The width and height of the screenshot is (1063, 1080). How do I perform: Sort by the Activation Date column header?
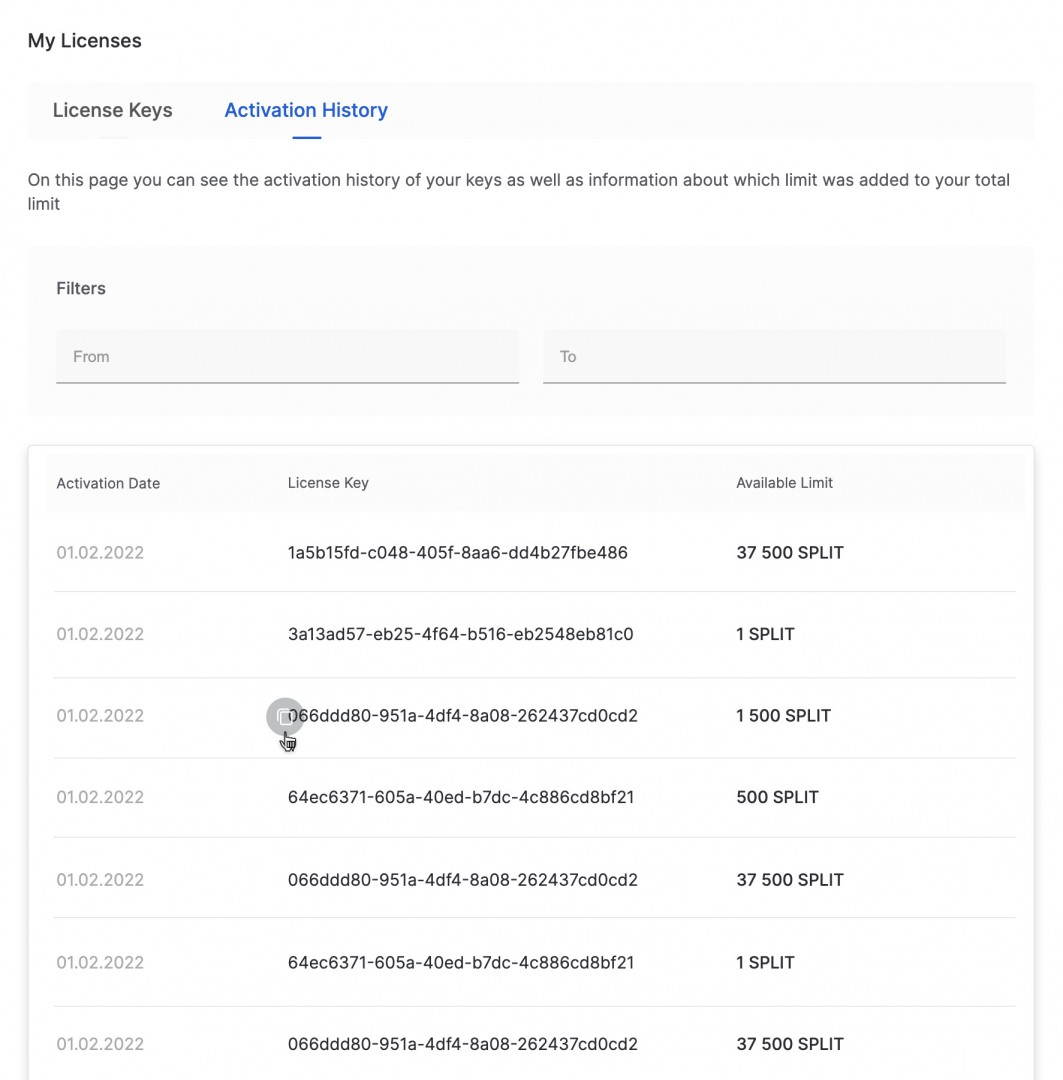(x=108, y=483)
